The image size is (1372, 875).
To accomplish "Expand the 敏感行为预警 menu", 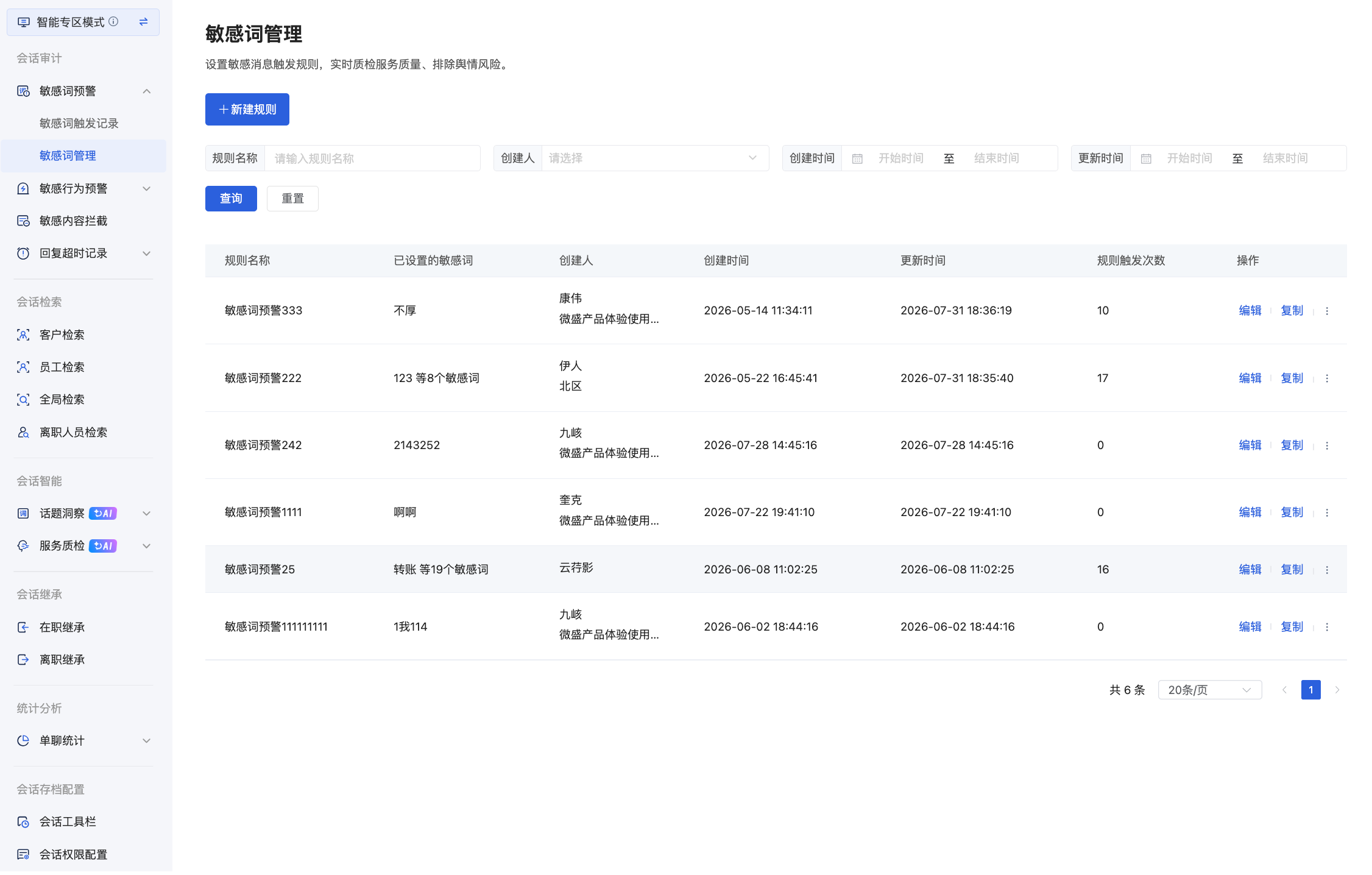I will point(147,189).
